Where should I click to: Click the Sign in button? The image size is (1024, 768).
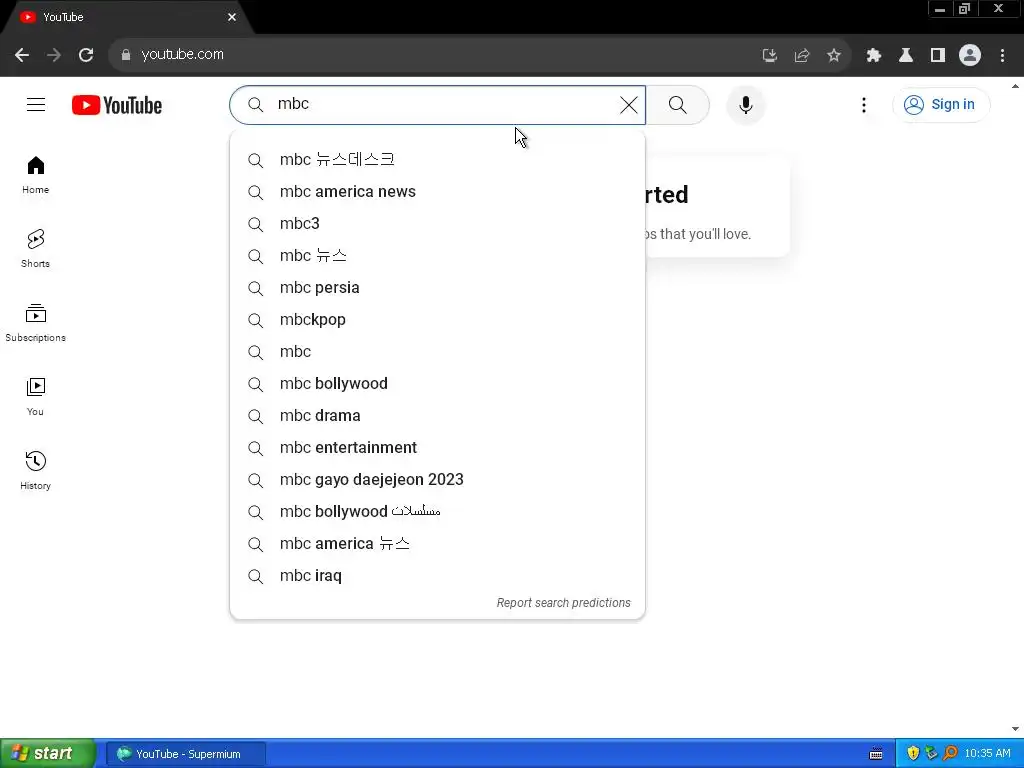point(941,104)
